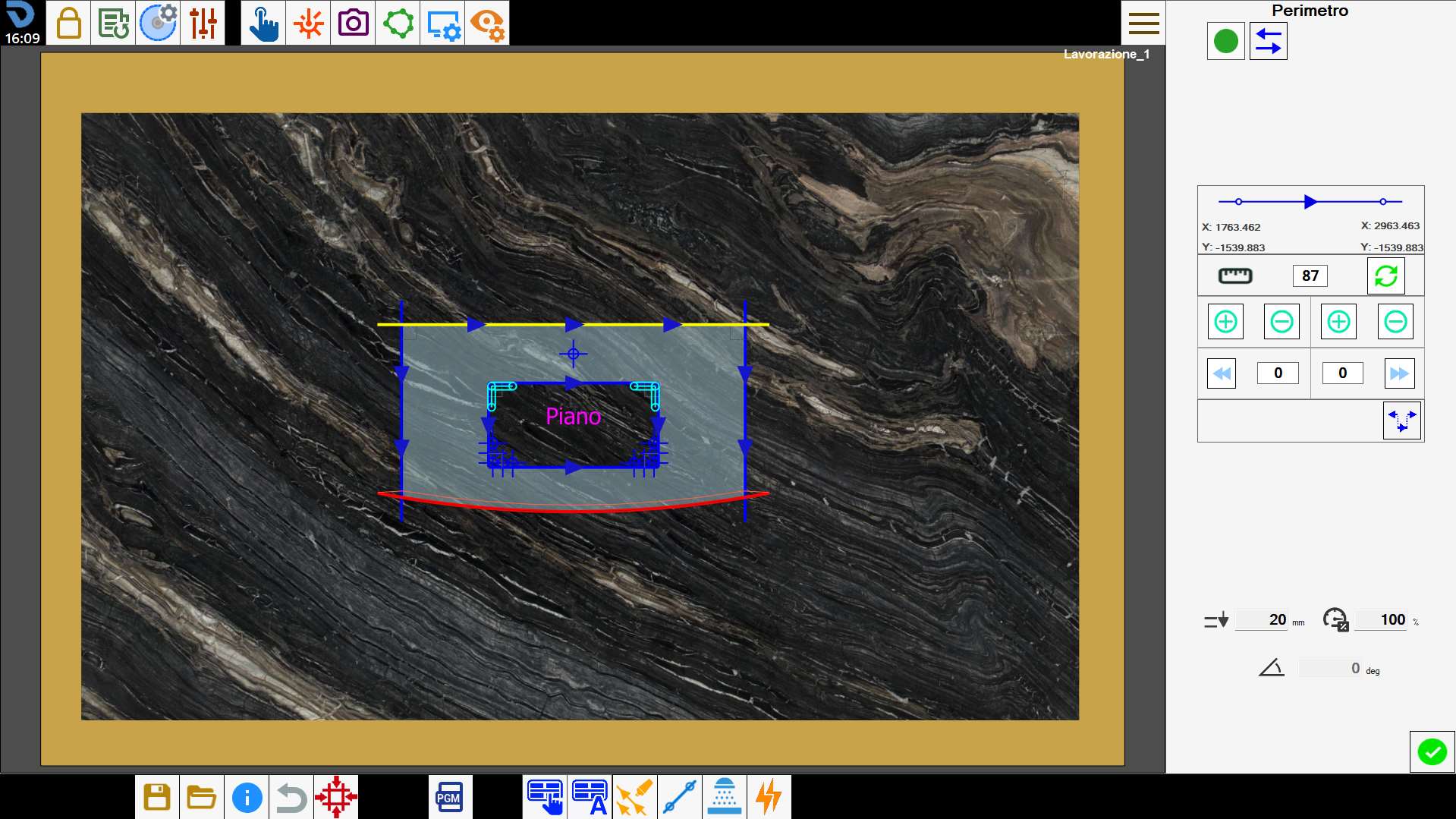This screenshot has width=1456, height=819.
Task: Click the save floppy disk icon
Action: 157,797
